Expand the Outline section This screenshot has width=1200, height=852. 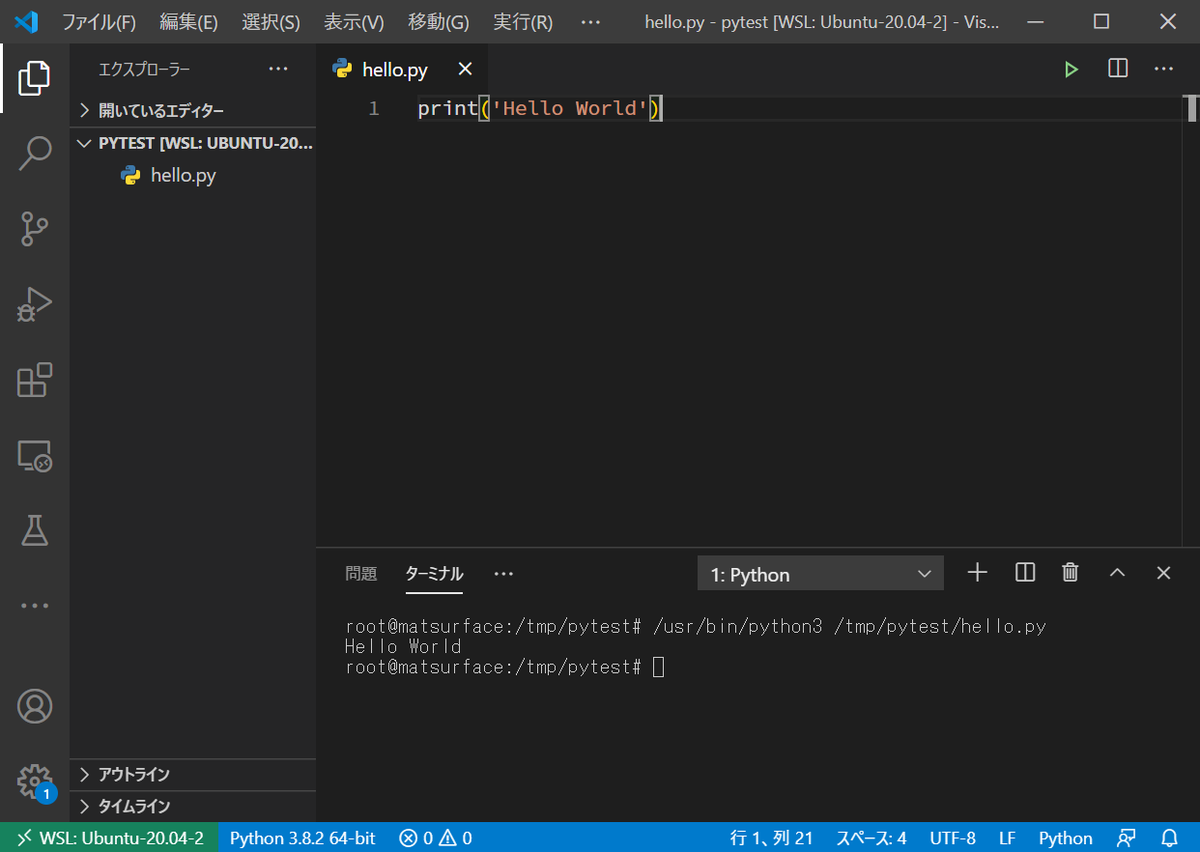coord(193,774)
